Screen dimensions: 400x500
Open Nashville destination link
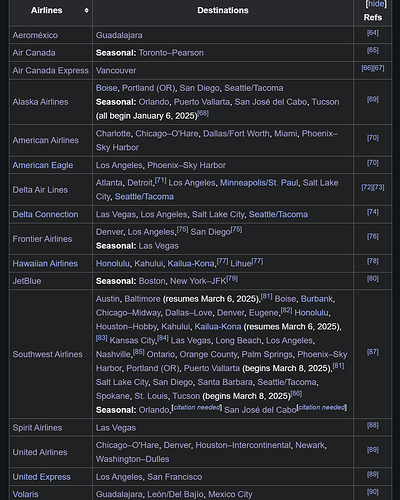113,354
